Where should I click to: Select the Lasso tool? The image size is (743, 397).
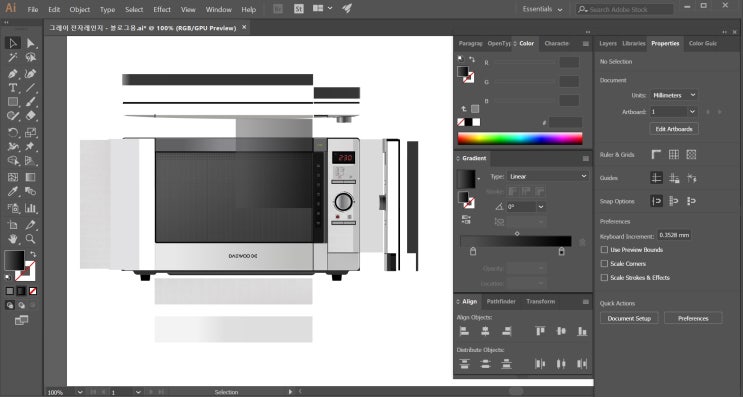pos(31,58)
